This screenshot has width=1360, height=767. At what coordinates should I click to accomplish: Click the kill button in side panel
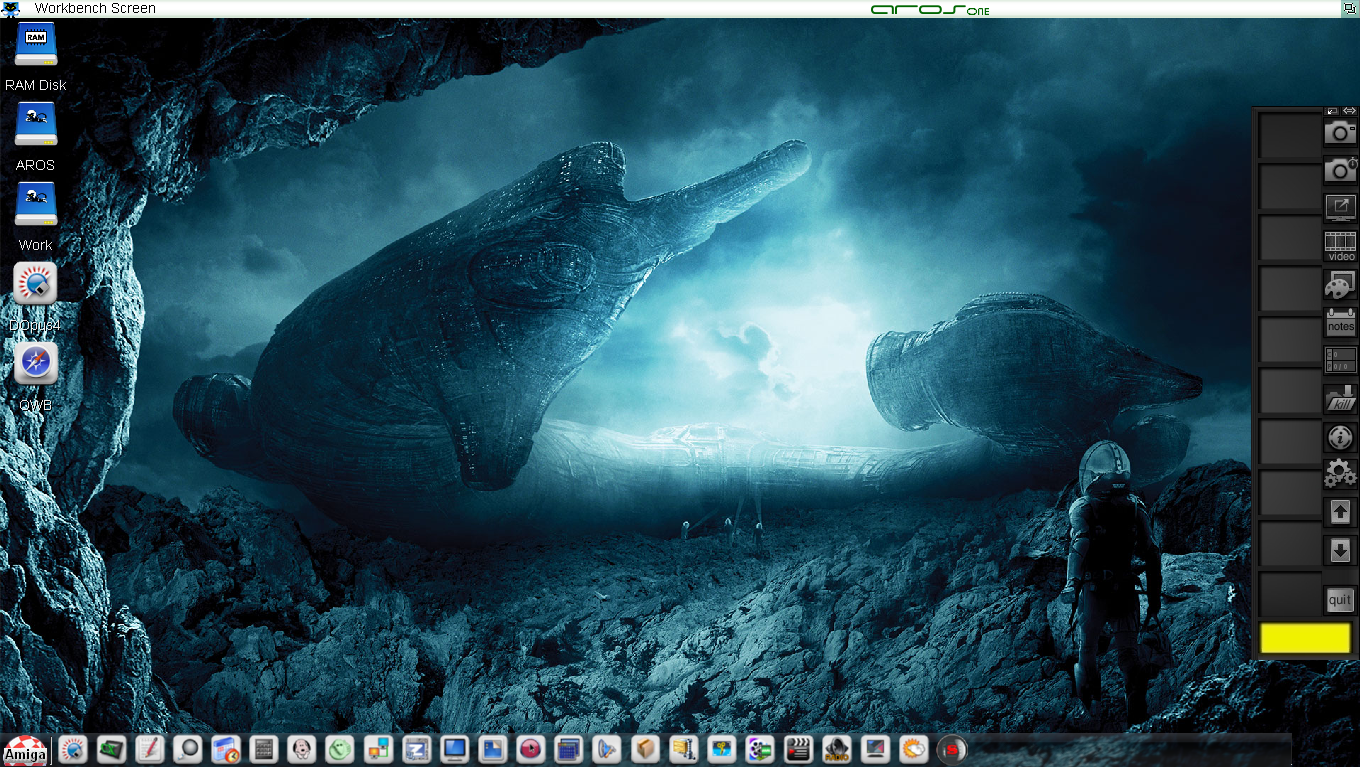[x=1340, y=399]
